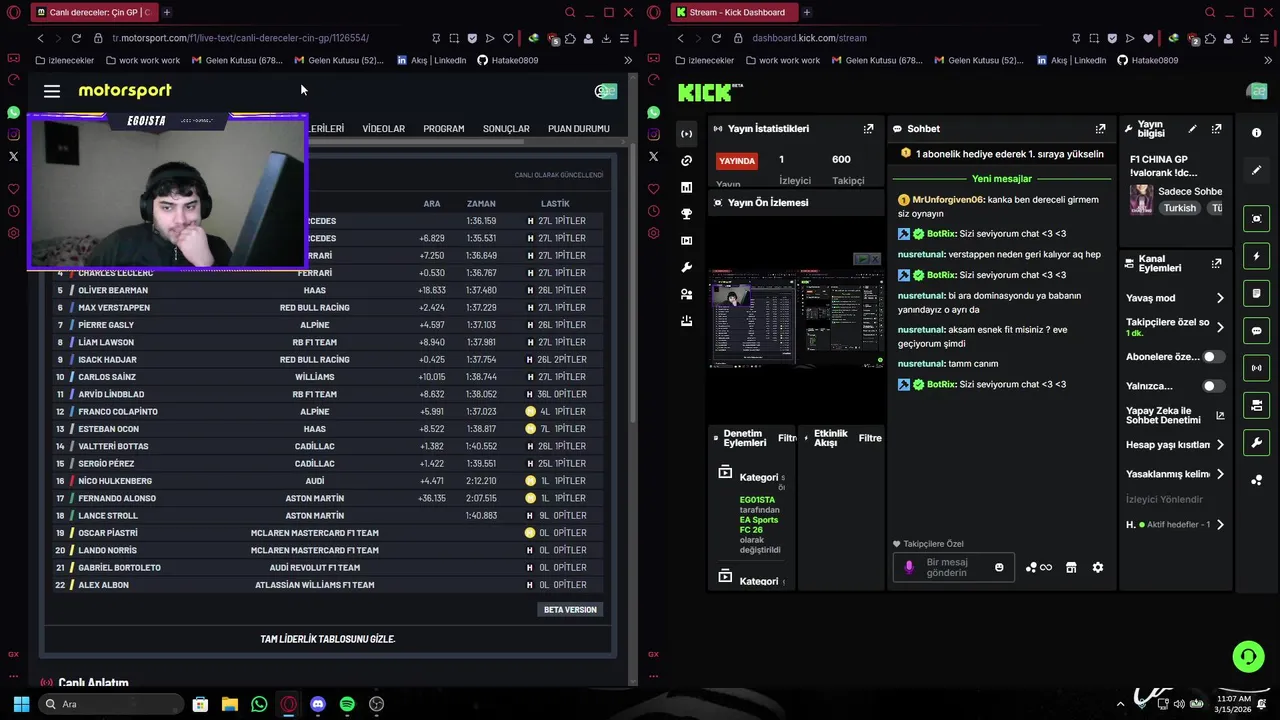The image size is (1280, 720).
Task: Toggle stream preview widget in right rail
Action: (1257, 219)
